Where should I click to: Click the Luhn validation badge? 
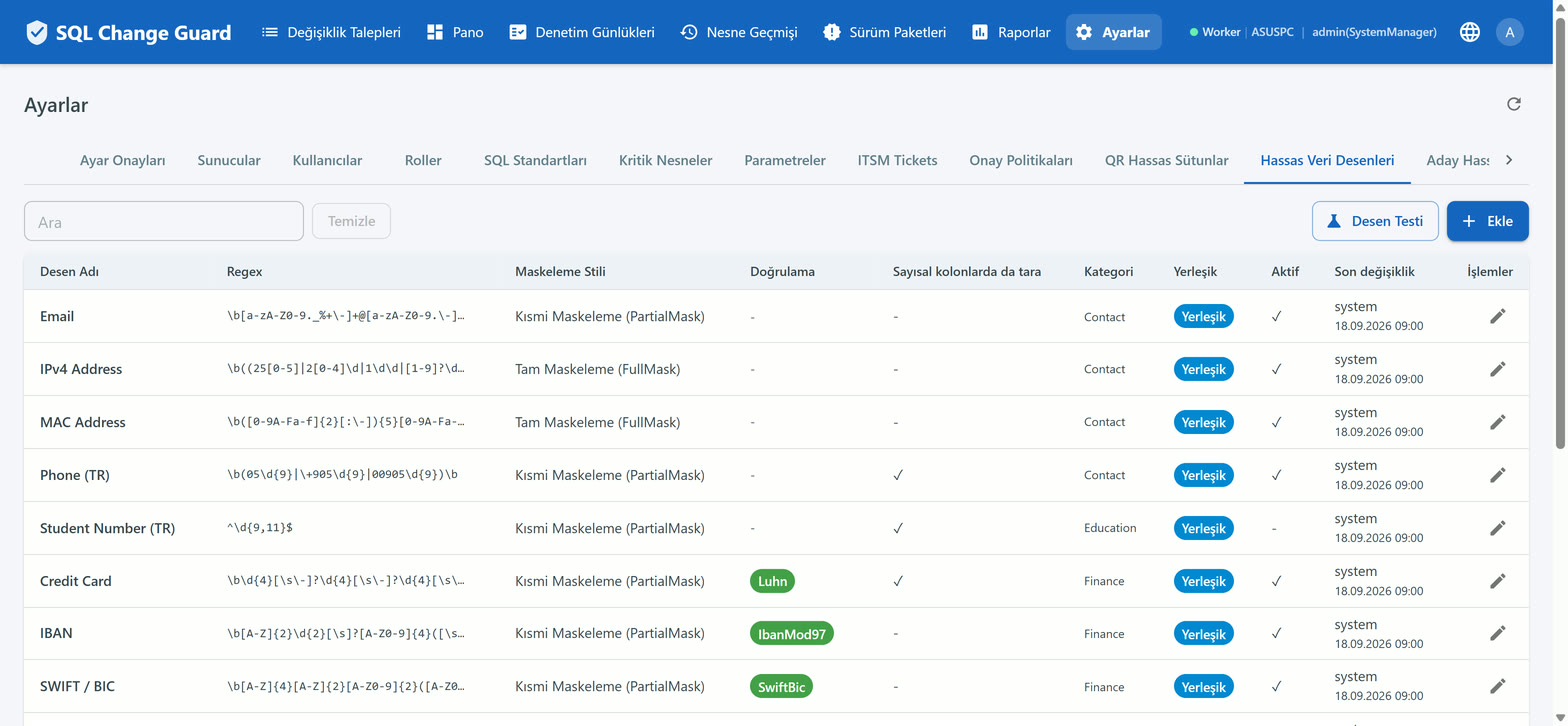coord(773,581)
